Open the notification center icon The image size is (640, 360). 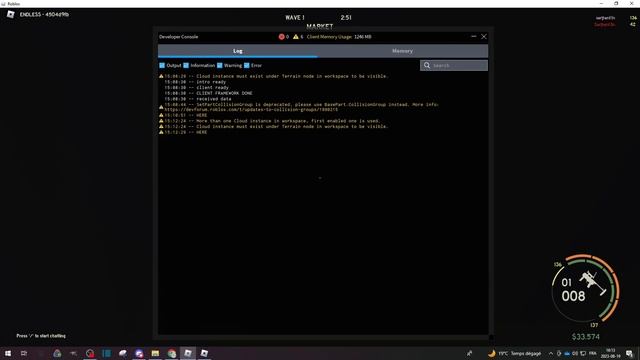629,353
